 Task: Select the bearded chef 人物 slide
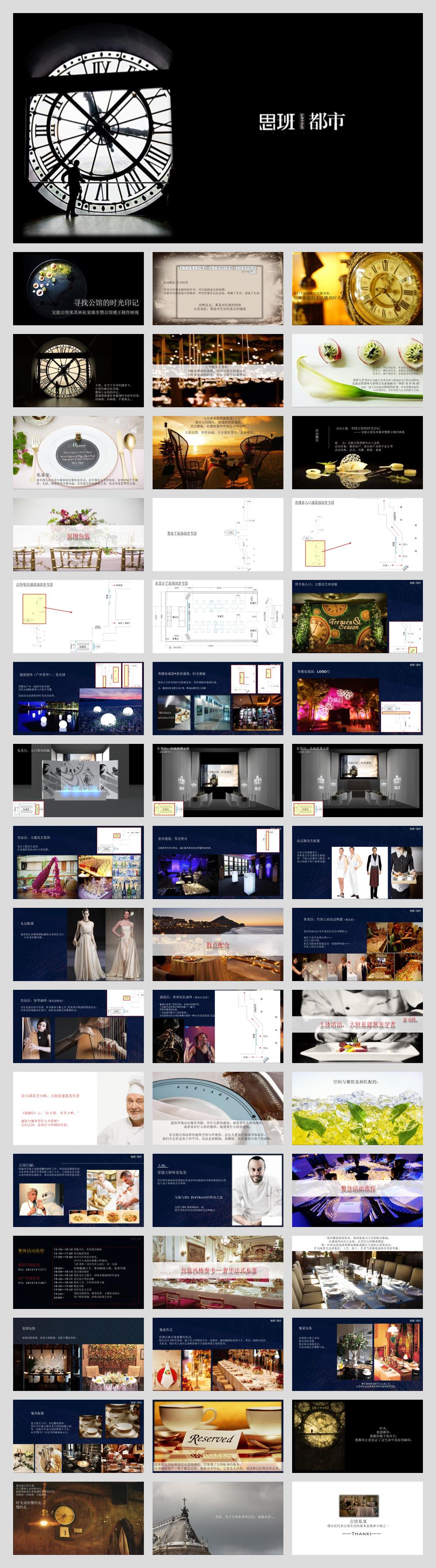(x=218, y=1190)
